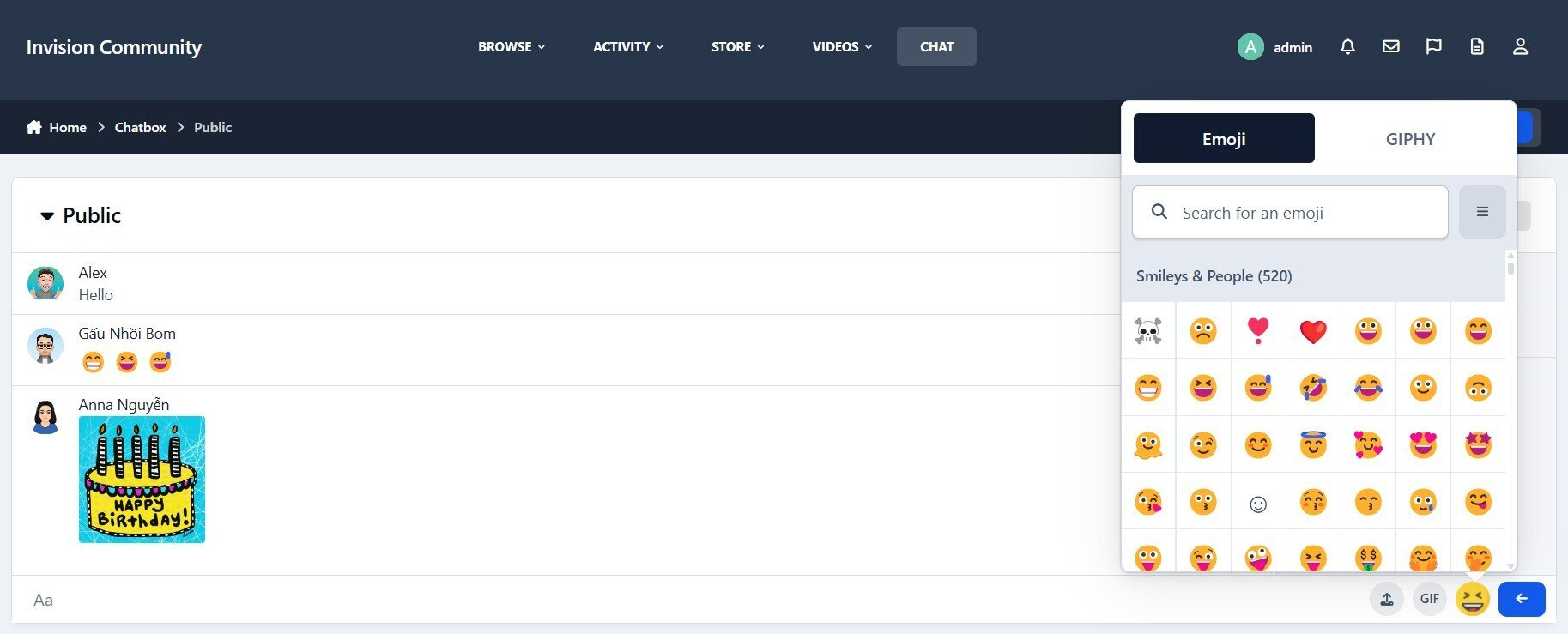
Task: Open the Store dropdown menu
Action: 737,47
